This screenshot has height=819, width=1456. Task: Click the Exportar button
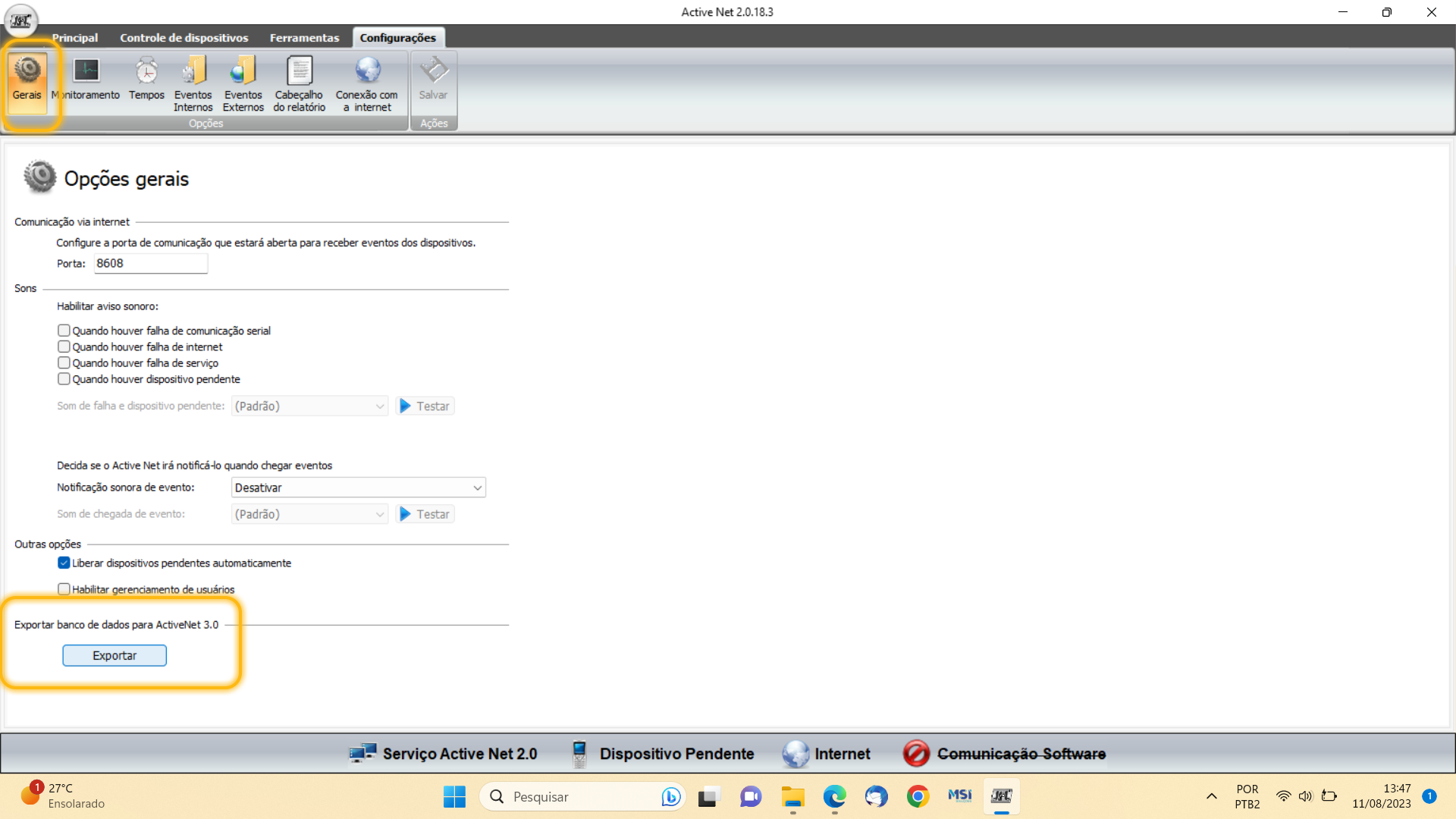115,656
